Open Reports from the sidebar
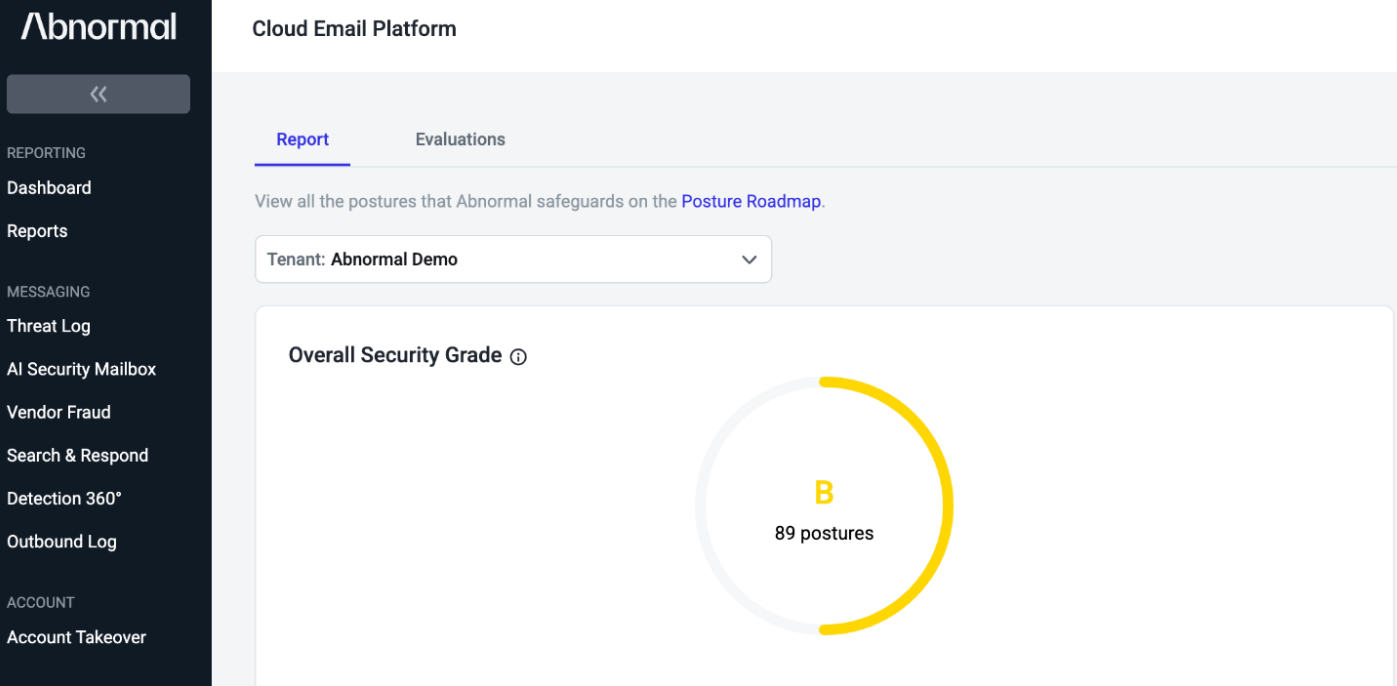 click(x=37, y=231)
